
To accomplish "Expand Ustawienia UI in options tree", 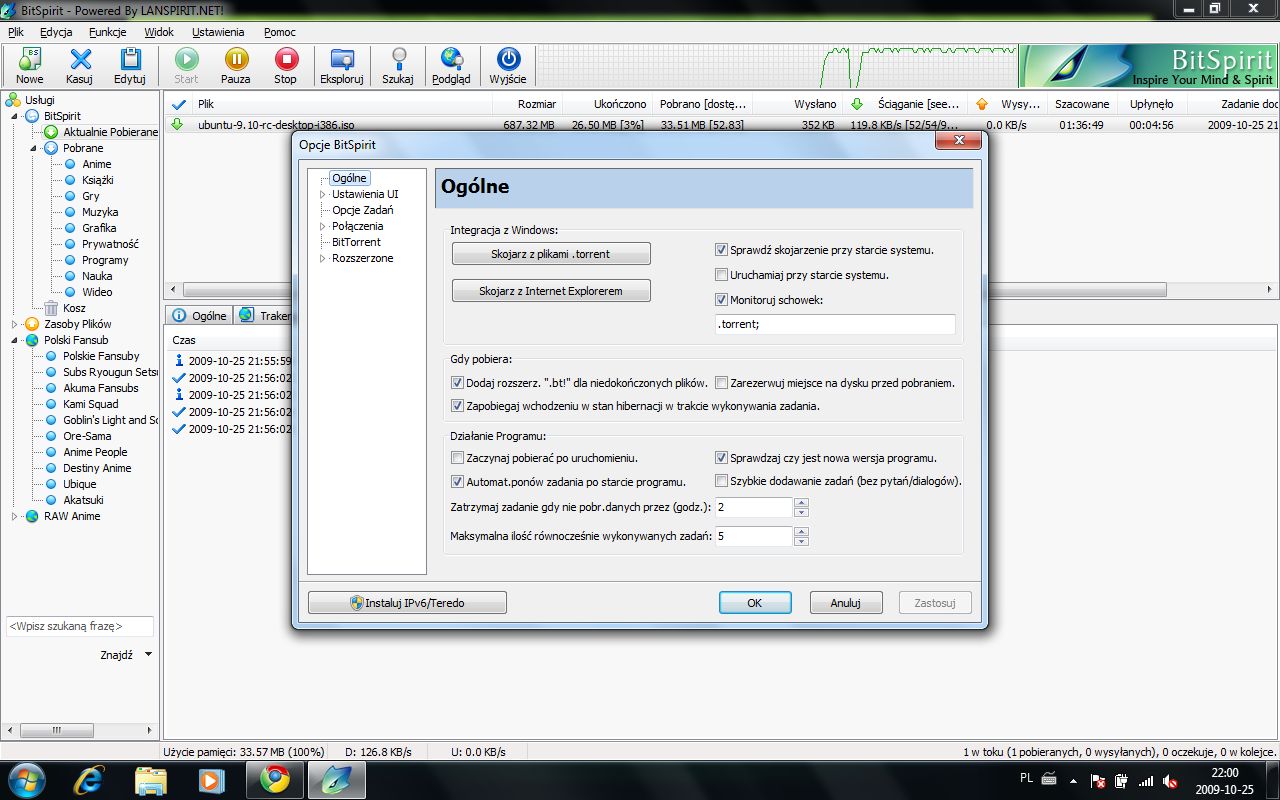I will coord(322,194).
